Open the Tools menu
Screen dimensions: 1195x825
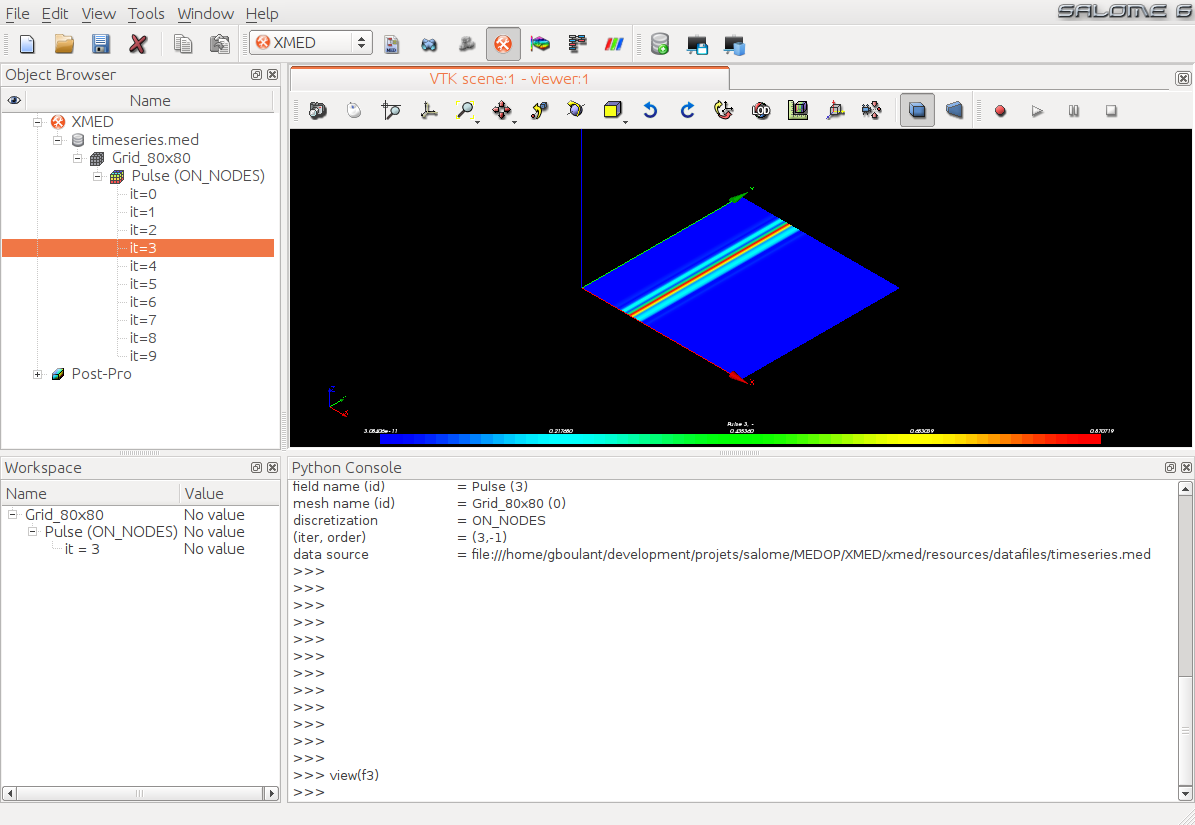[x=146, y=14]
